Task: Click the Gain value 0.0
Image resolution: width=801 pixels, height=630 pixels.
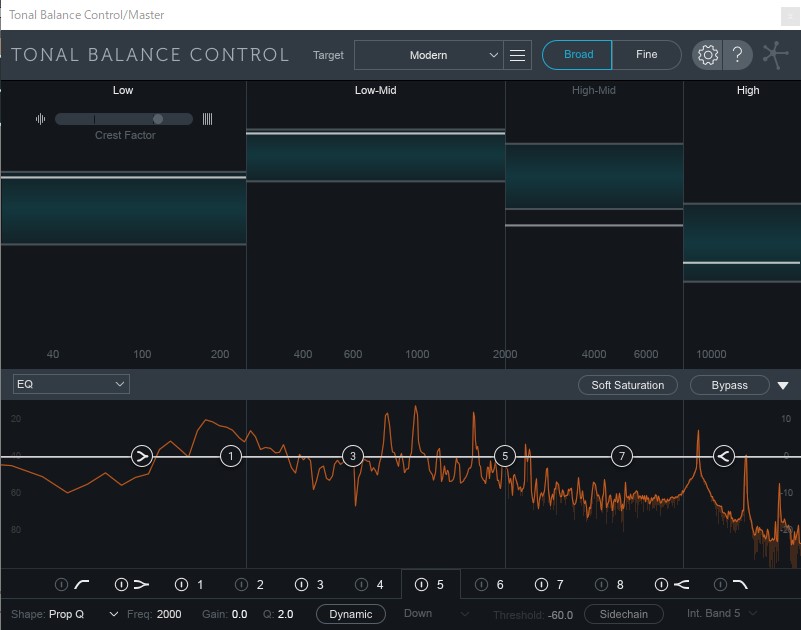Action: point(239,614)
